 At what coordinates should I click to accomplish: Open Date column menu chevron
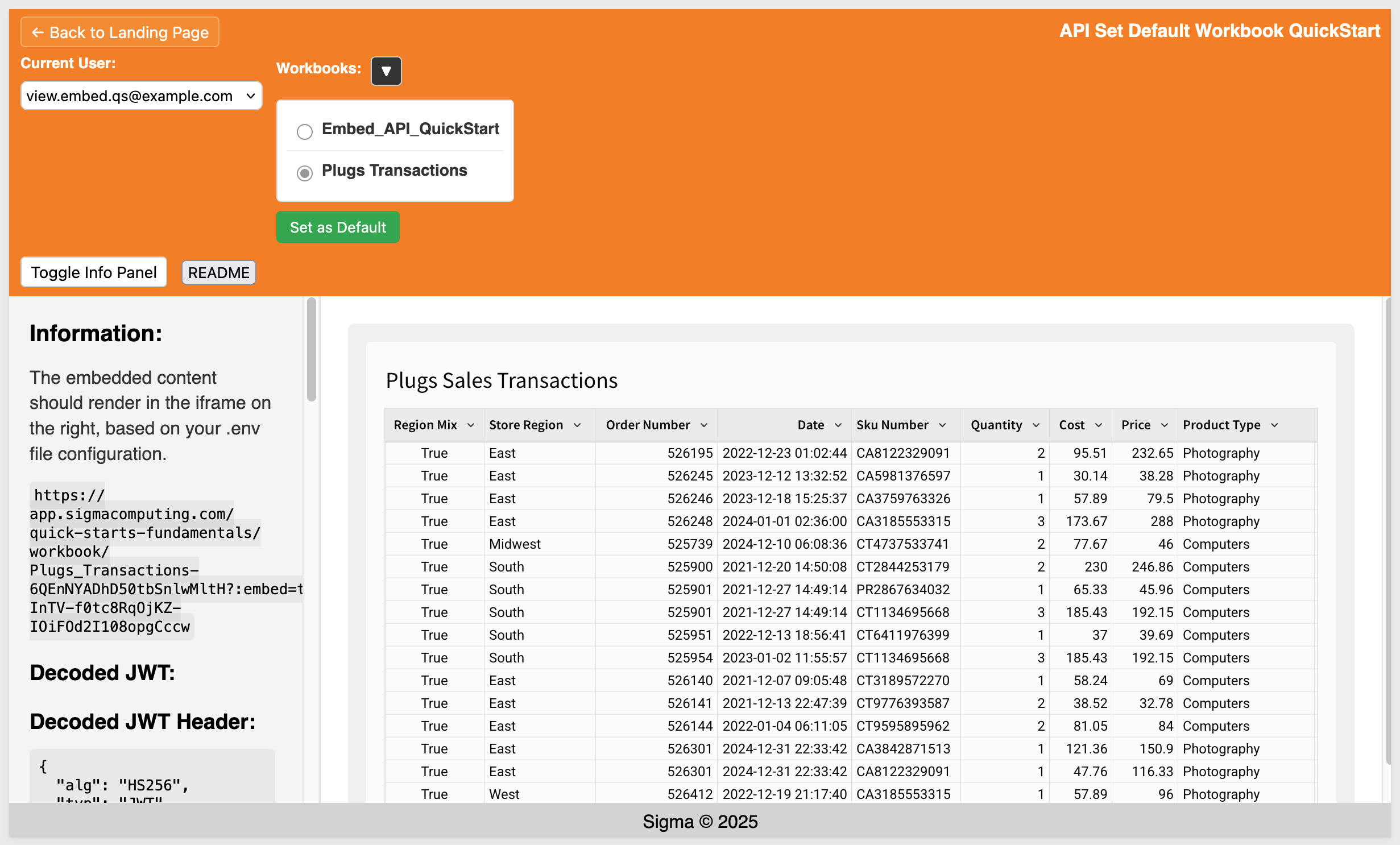tap(838, 425)
